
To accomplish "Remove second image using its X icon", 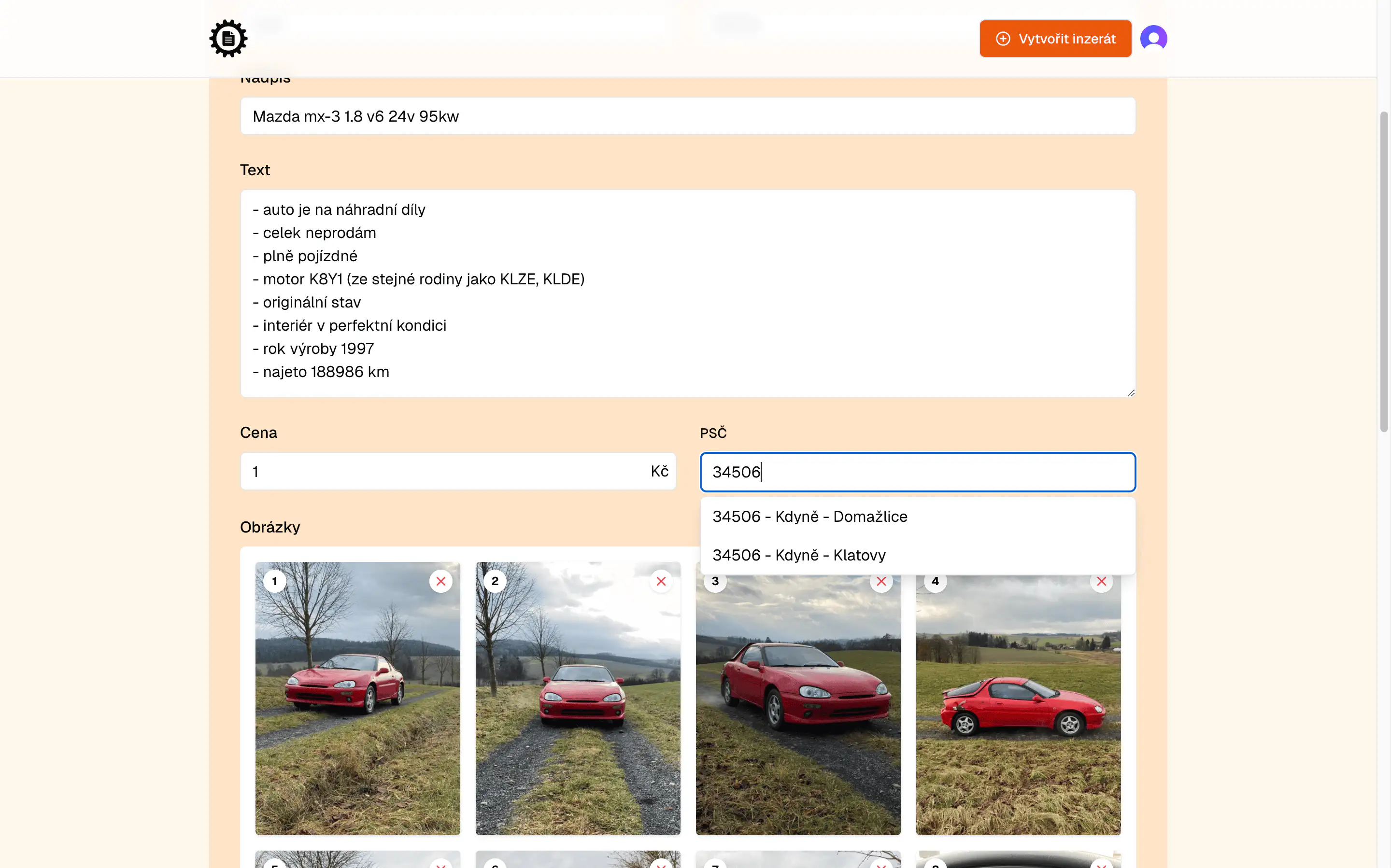I will [661, 581].
